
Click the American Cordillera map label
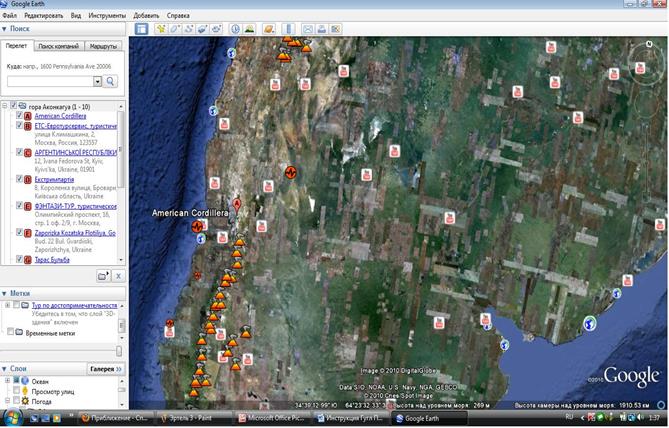tap(190, 213)
